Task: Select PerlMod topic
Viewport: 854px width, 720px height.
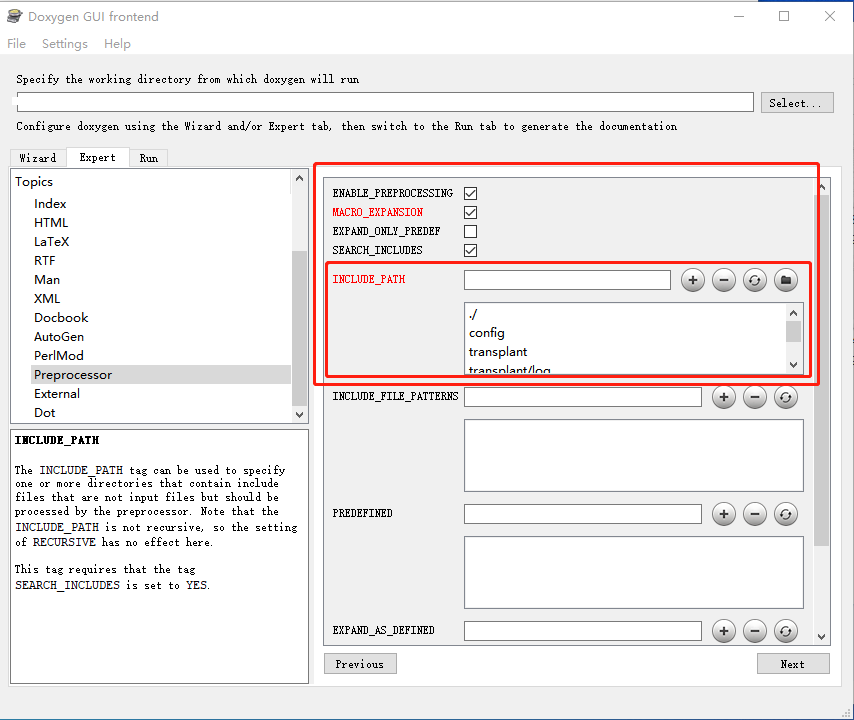Action: (x=59, y=356)
